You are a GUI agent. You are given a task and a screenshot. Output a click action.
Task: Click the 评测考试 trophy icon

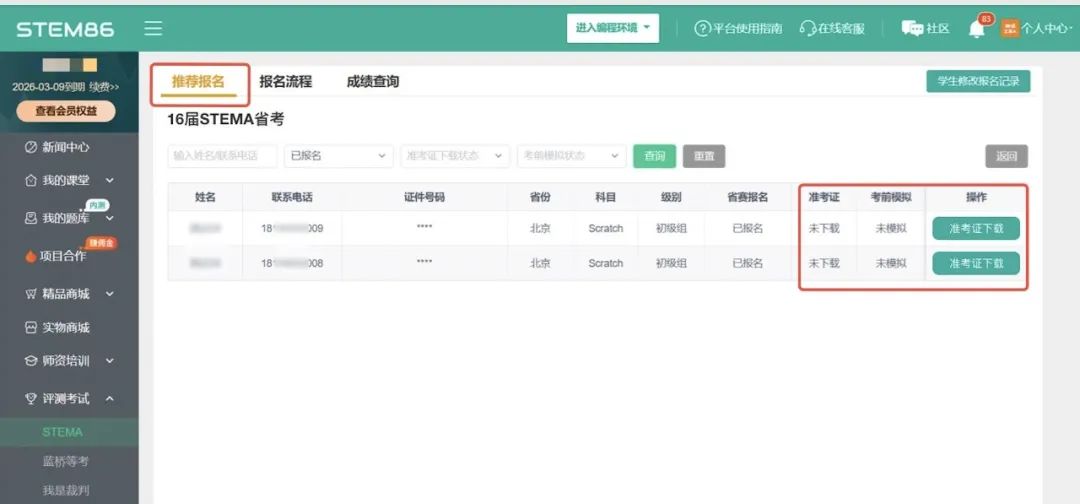[x=30, y=399]
